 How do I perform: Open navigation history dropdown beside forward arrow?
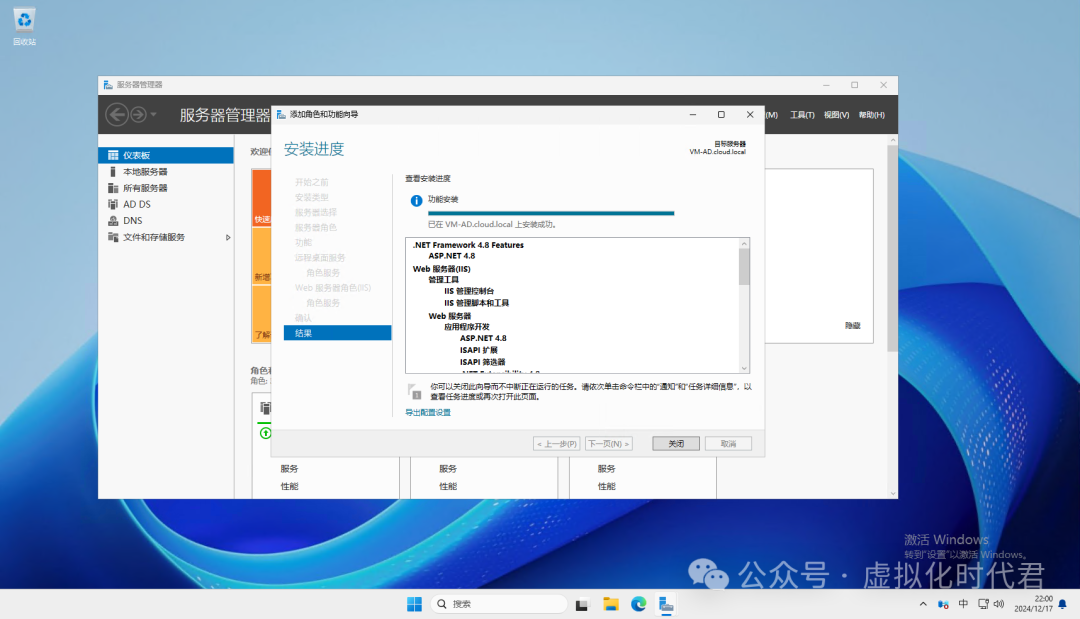click(153, 115)
